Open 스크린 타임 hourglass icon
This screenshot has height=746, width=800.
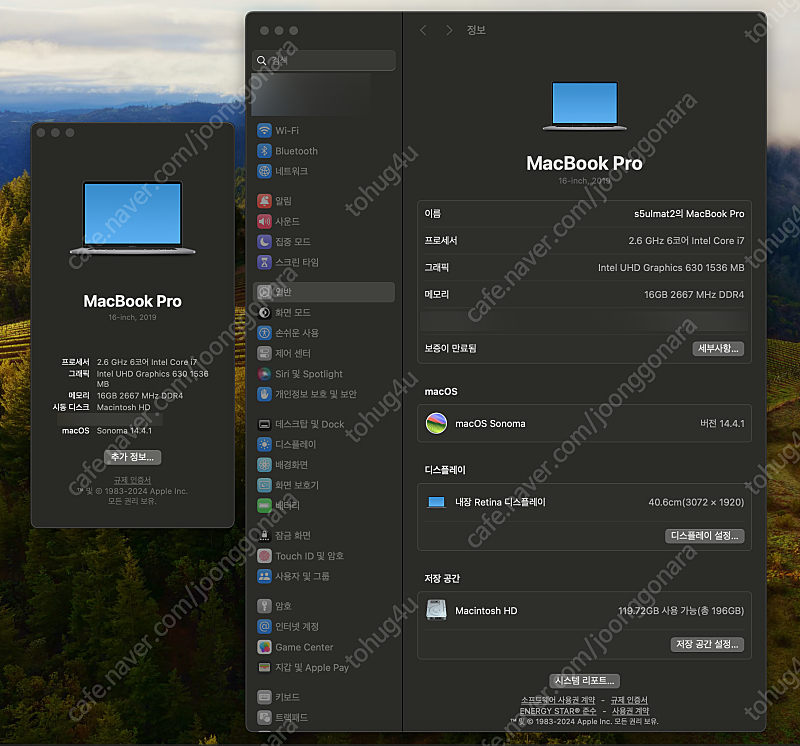click(264, 262)
